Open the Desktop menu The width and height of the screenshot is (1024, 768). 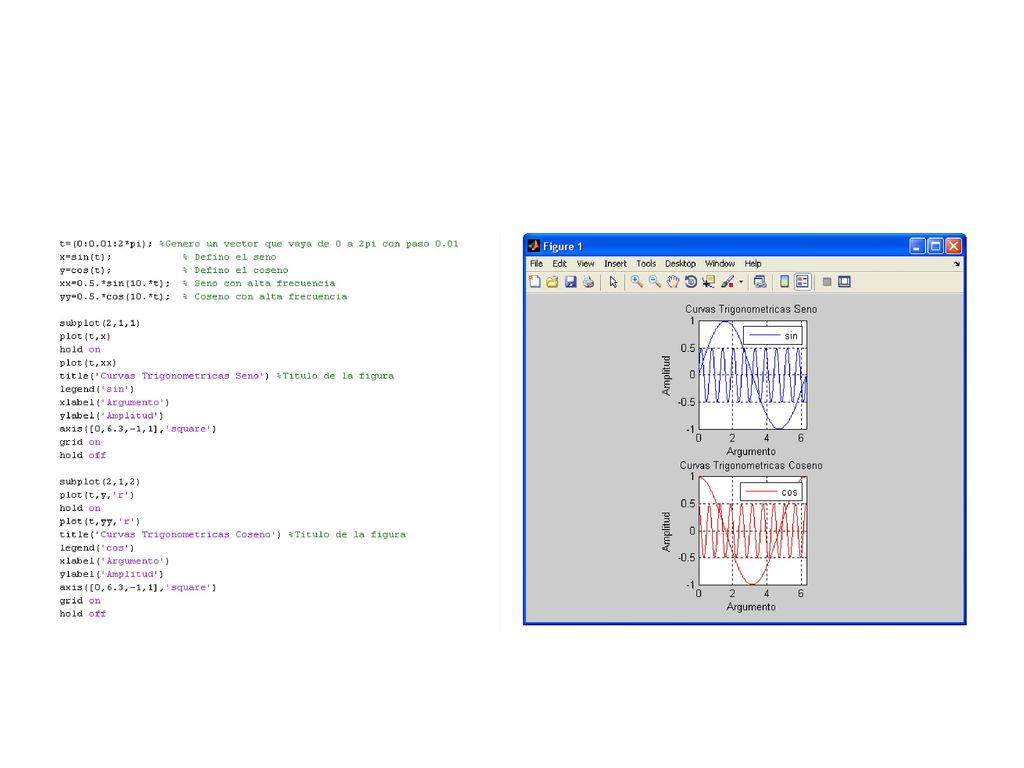pyautogui.click(x=680, y=263)
